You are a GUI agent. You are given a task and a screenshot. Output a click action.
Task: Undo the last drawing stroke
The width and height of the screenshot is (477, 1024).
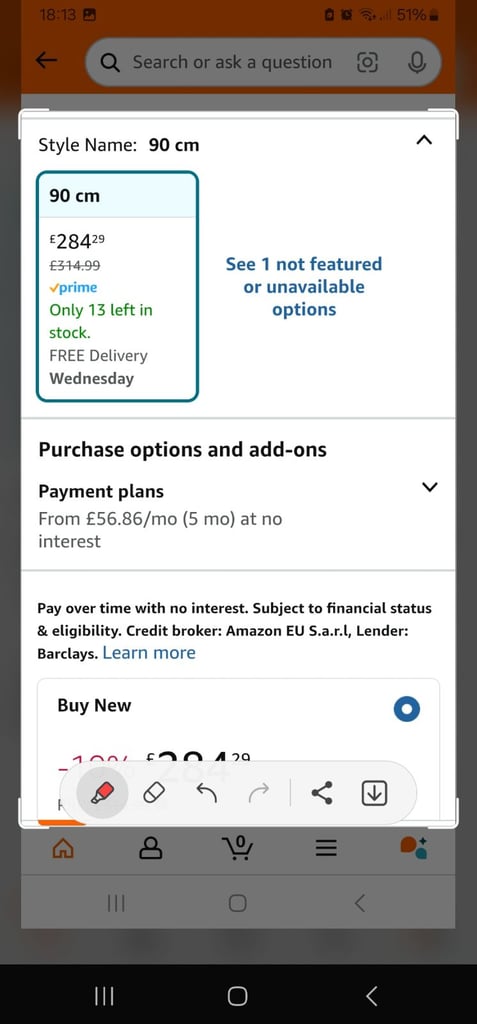tap(206, 794)
